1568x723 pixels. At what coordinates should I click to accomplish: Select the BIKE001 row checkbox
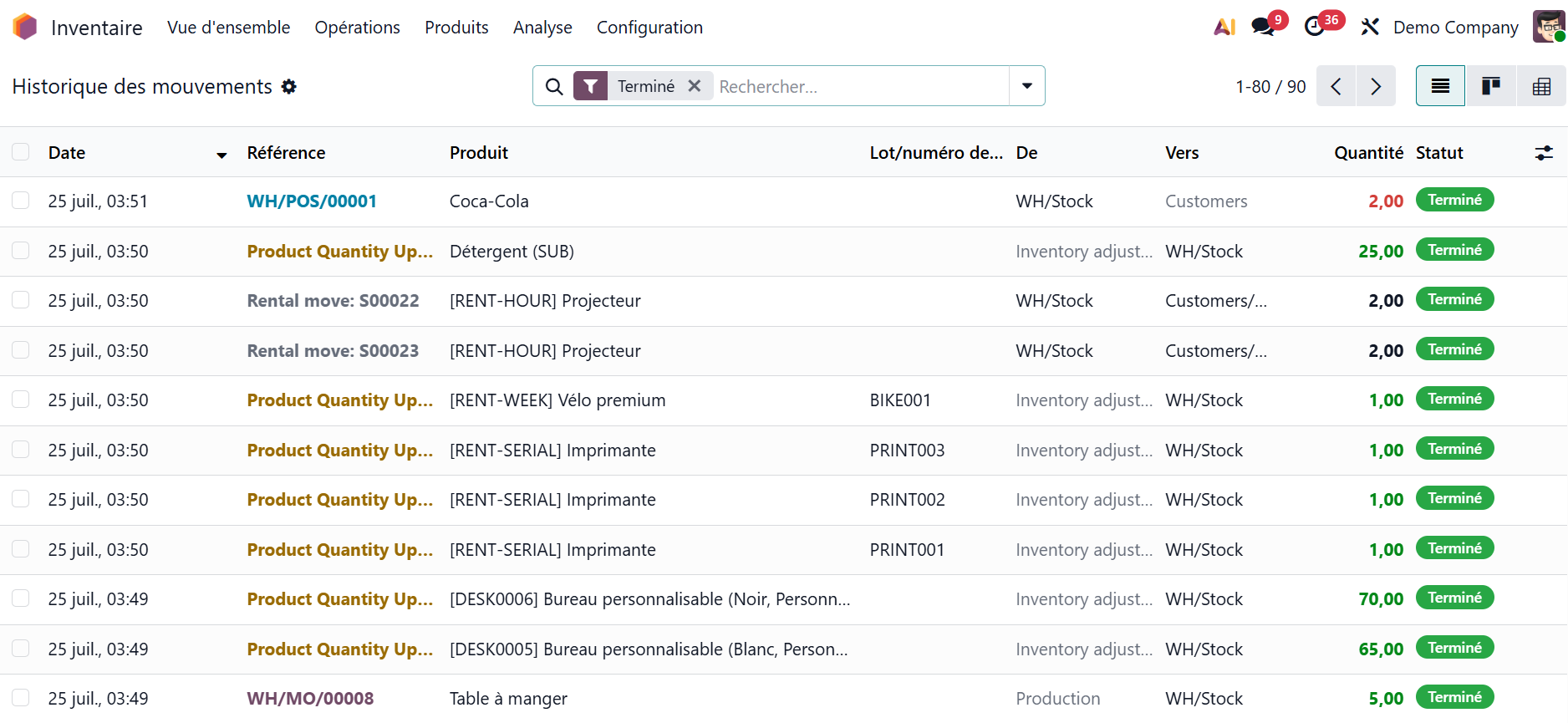pyautogui.click(x=21, y=400)
